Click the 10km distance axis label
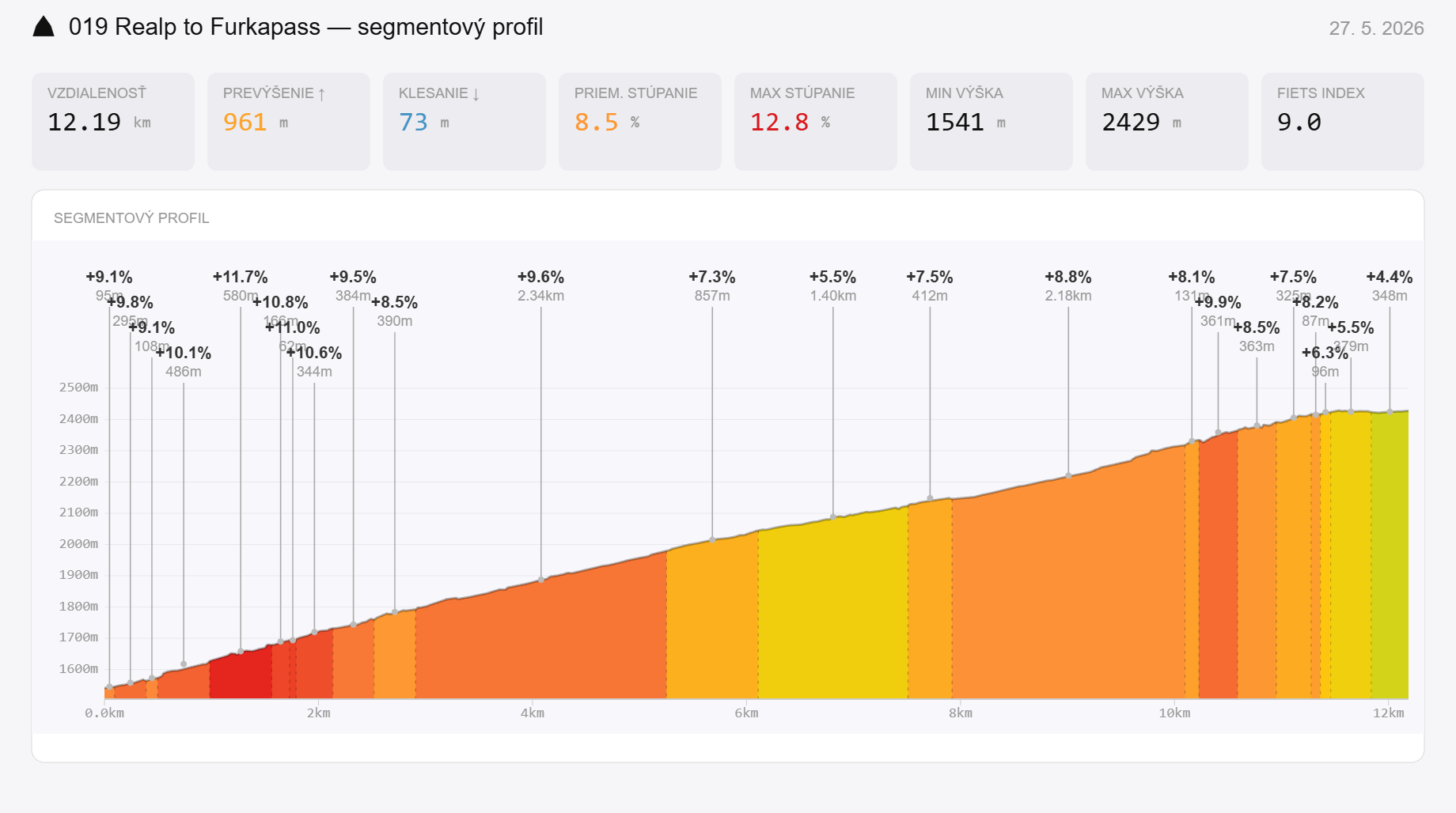1456x813 pixels. 1174,713
